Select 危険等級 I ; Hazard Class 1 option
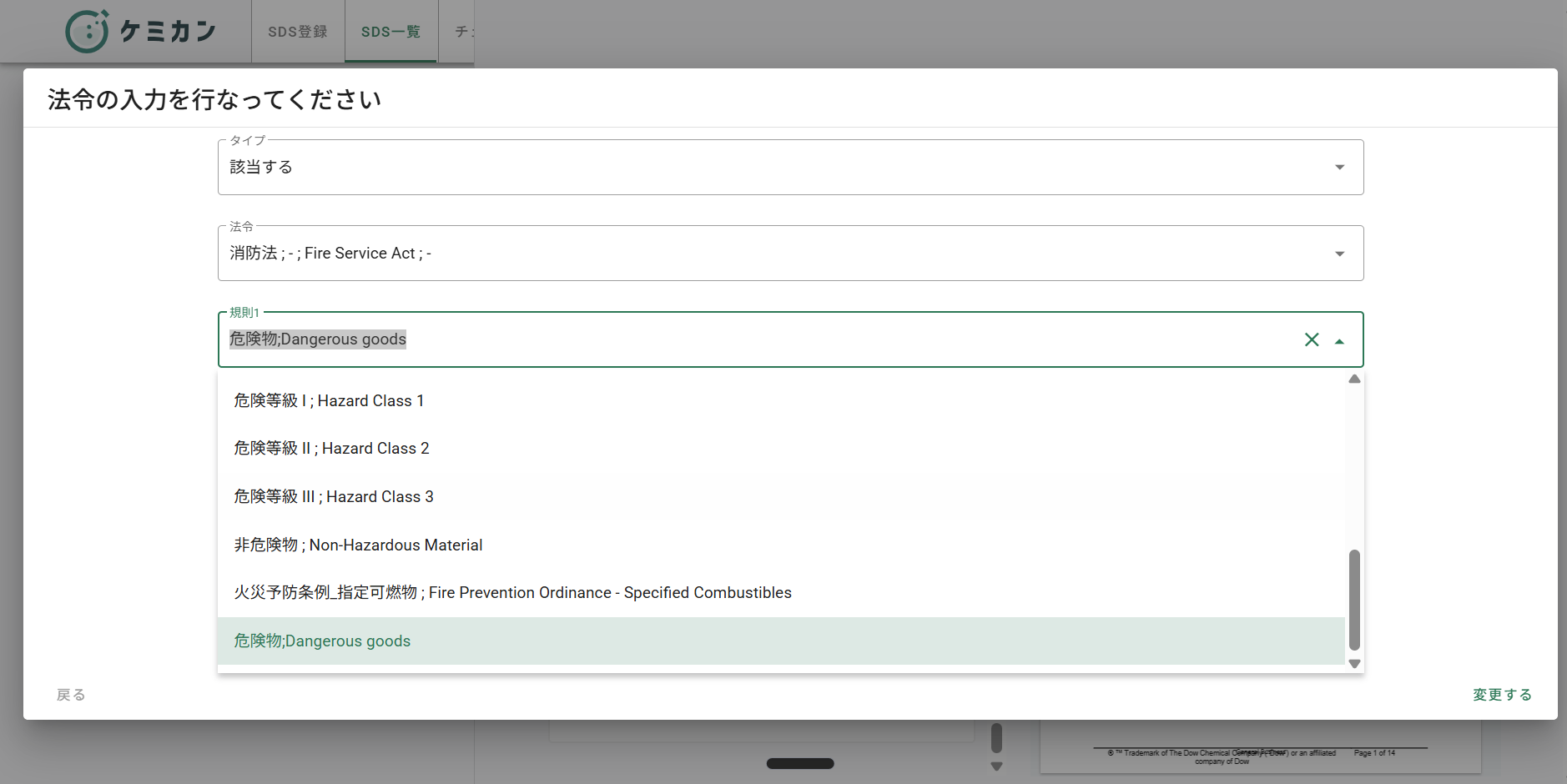The width and height of the screenshot is (1567, 784). pyautogui.click(x=781, y=400)
